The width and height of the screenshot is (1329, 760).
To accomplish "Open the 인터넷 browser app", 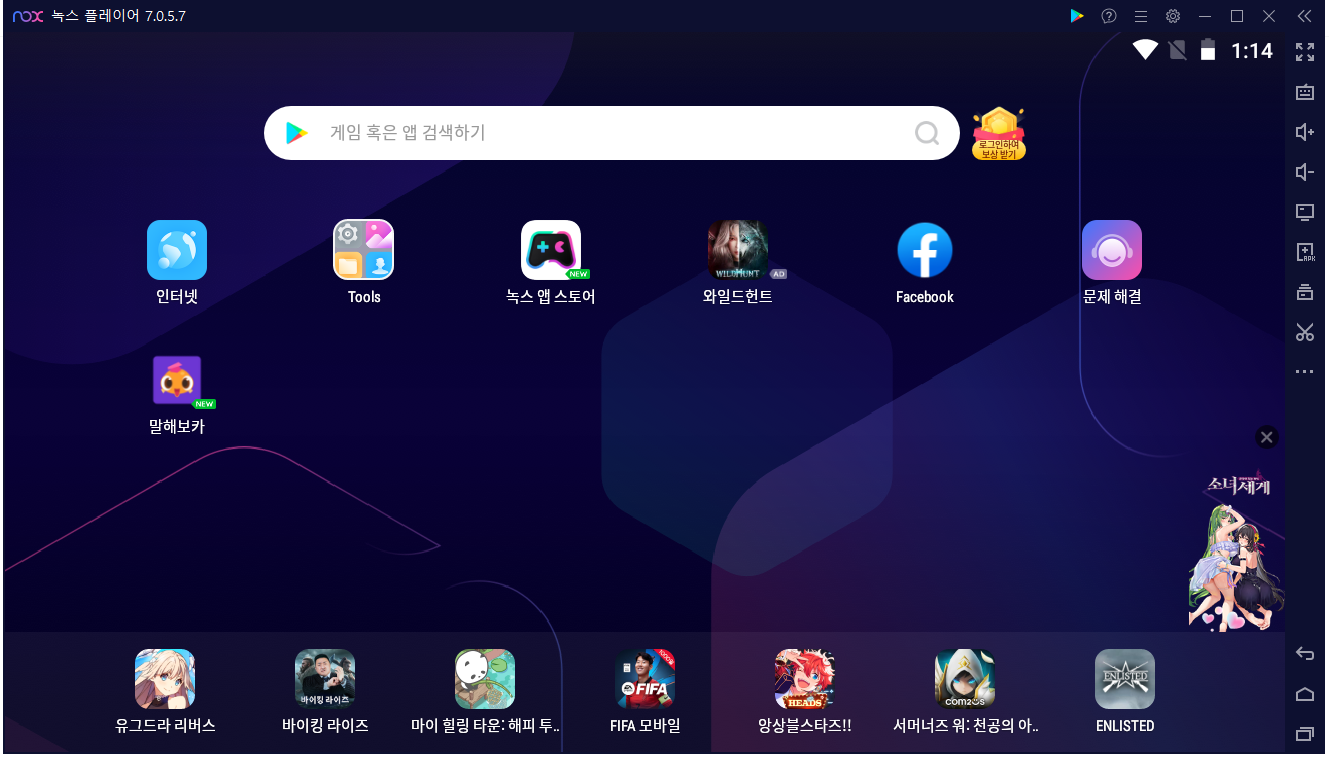I will [x=177, y=250].
